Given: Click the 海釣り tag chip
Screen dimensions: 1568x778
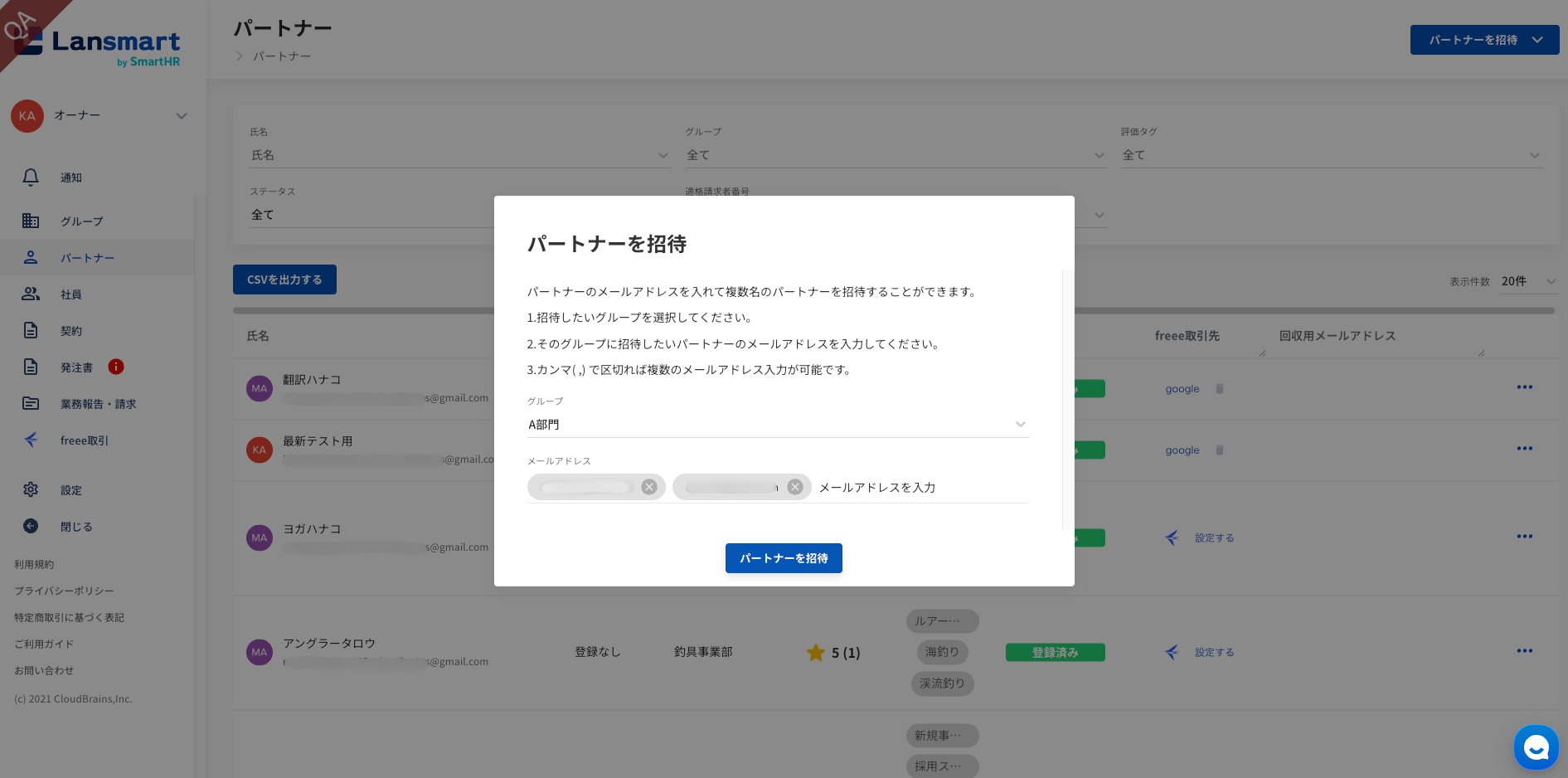Looking at the screenshot, I should point(942,652).
